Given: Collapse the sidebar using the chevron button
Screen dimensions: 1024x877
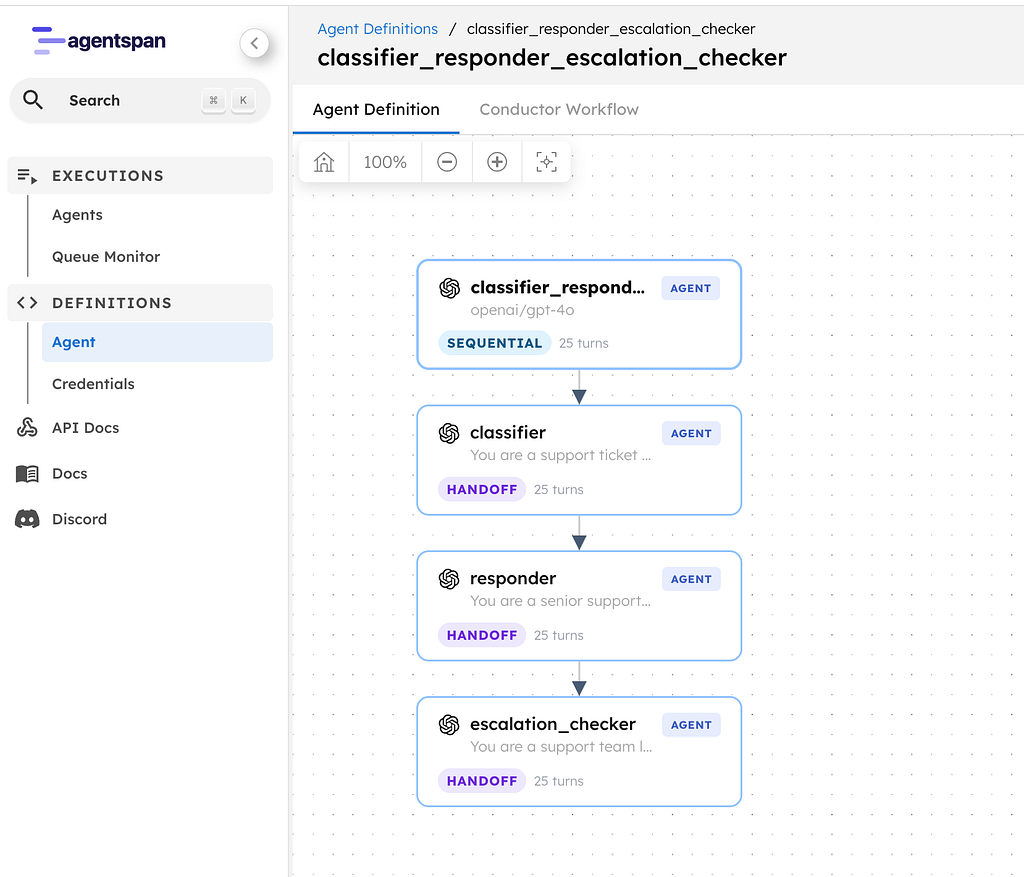Looking at the screenshot, I should [254, 43].
